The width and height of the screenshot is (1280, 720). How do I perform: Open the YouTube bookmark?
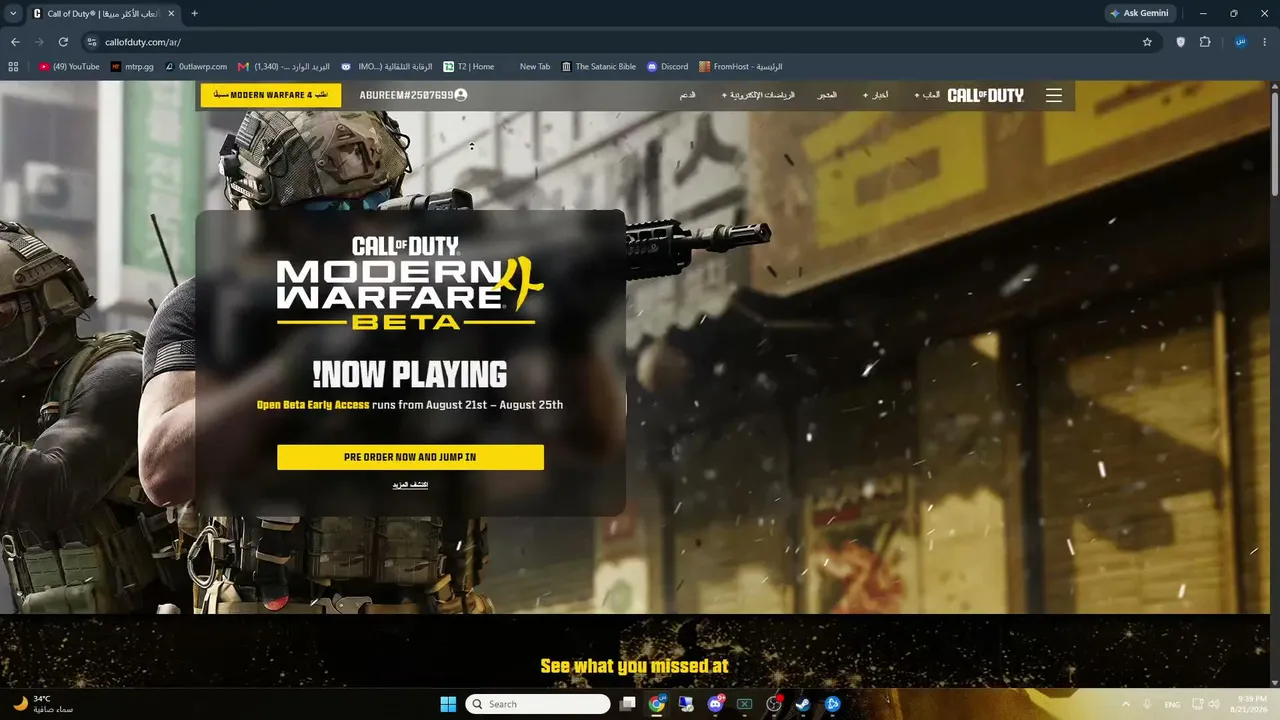tap(69, 67)
